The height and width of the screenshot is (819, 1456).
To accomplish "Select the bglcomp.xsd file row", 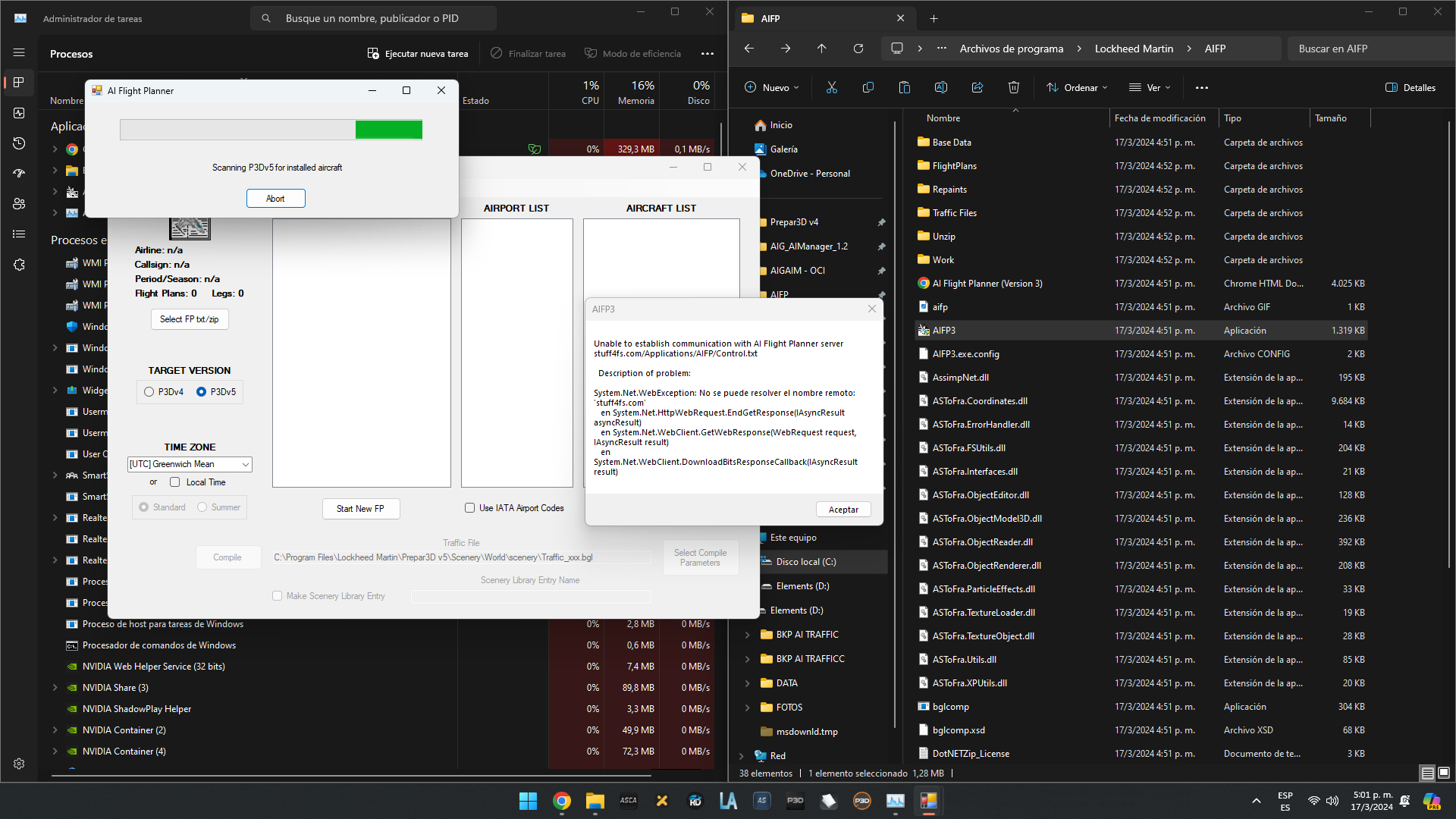I will [x=1141, y=730].
